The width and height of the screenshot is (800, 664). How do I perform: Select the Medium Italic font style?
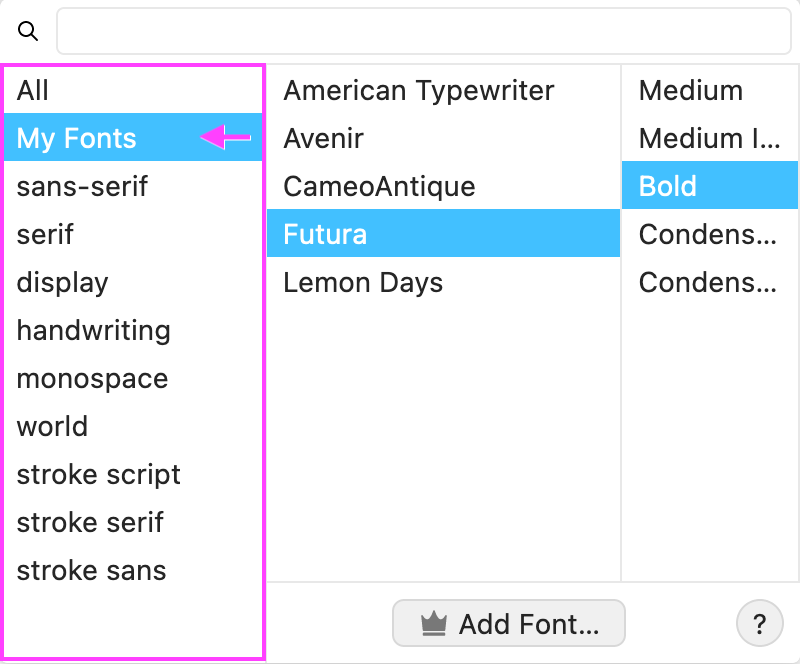point(708,139)
